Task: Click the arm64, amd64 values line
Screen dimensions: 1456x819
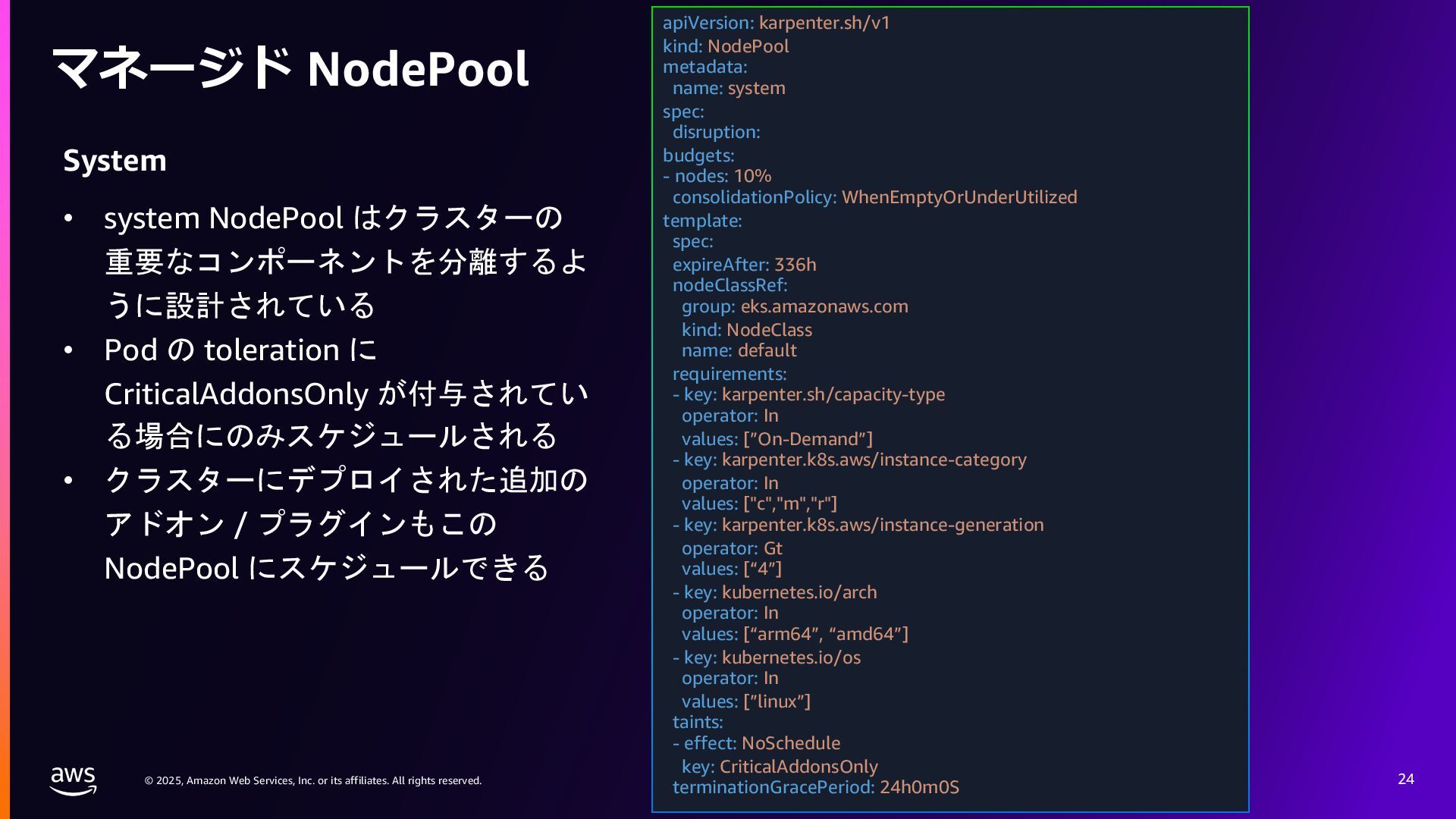Action: pos(794,634)
